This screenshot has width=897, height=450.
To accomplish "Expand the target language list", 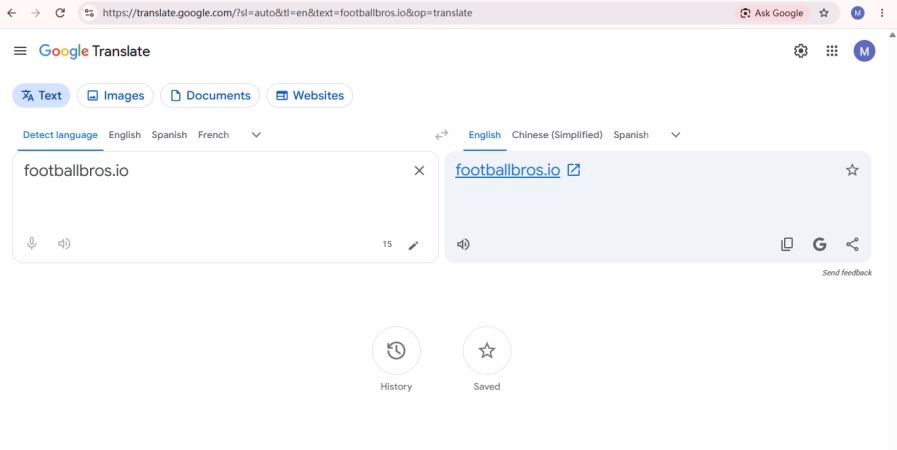I will (x=676, y=135).
